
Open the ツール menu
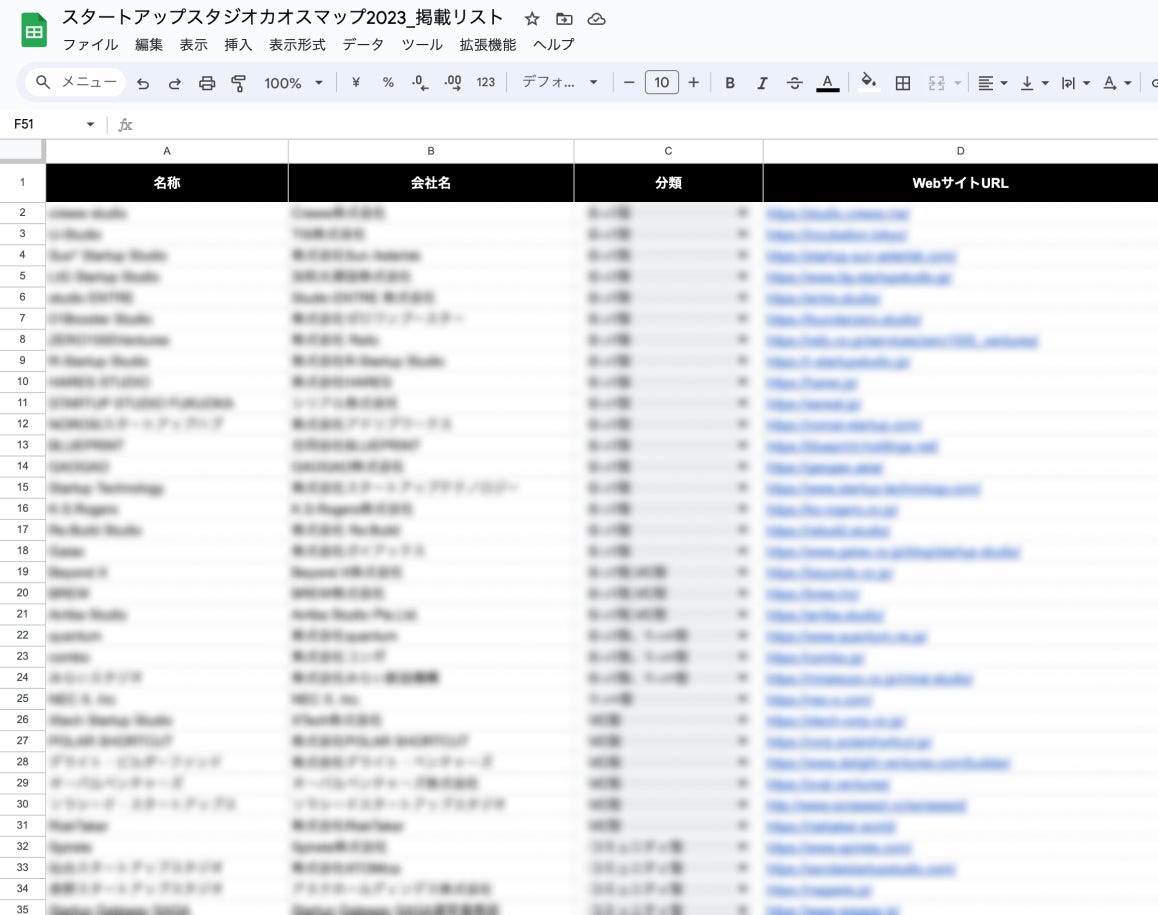422,44
